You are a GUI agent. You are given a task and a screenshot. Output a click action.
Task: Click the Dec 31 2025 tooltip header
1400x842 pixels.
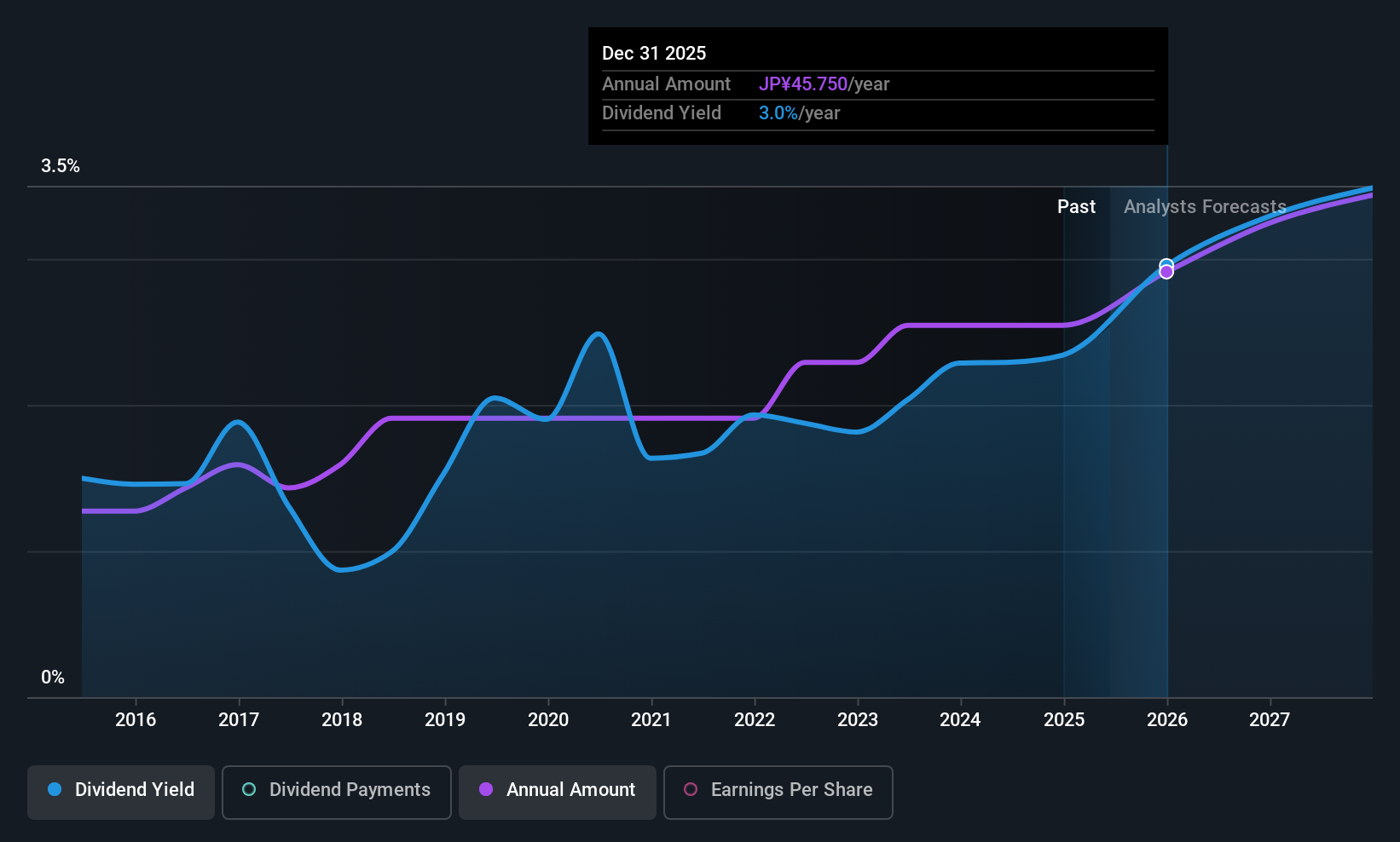click(x=654, y=53)
